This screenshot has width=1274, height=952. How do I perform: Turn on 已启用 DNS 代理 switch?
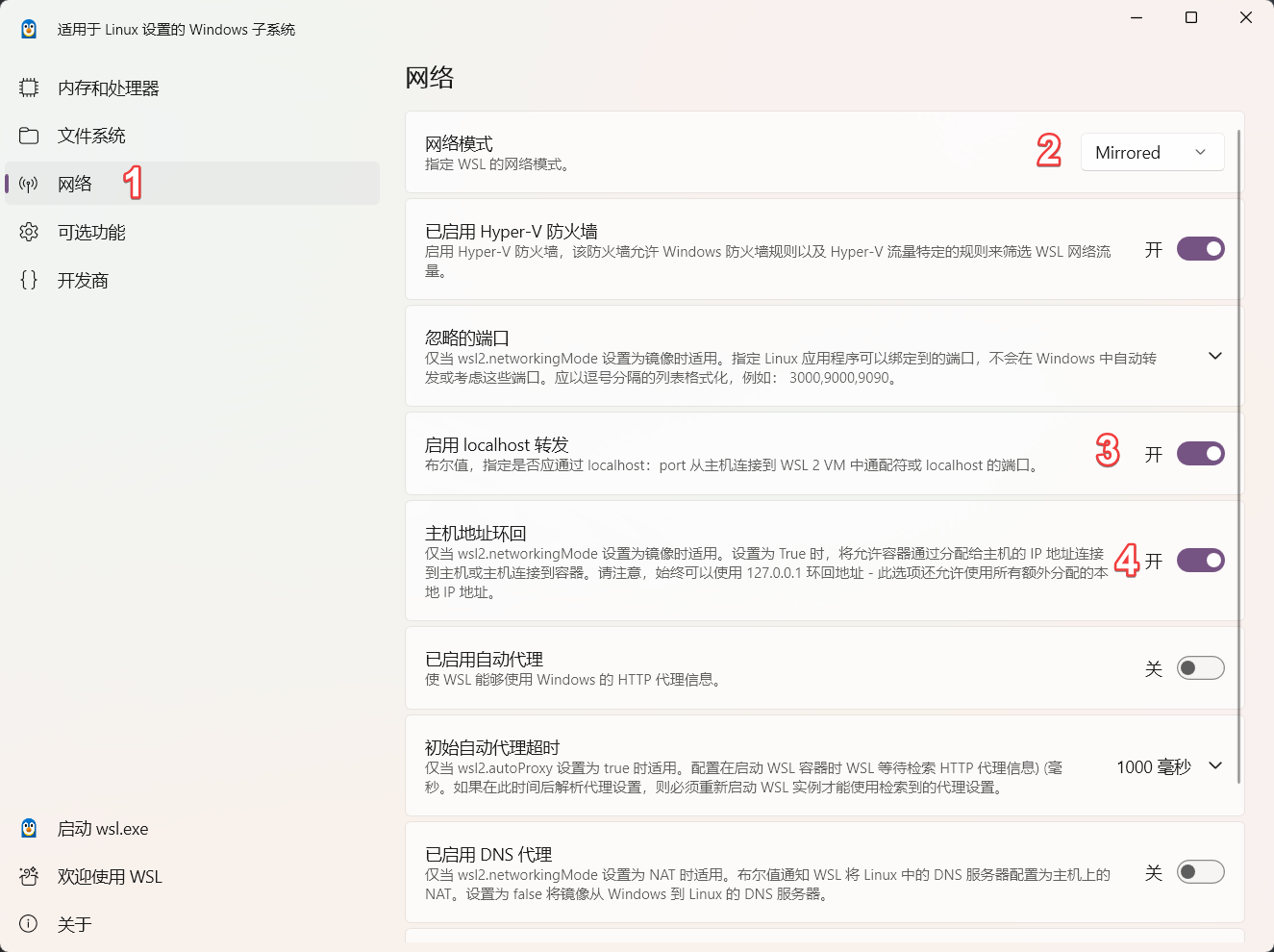tap(1201, 871)
